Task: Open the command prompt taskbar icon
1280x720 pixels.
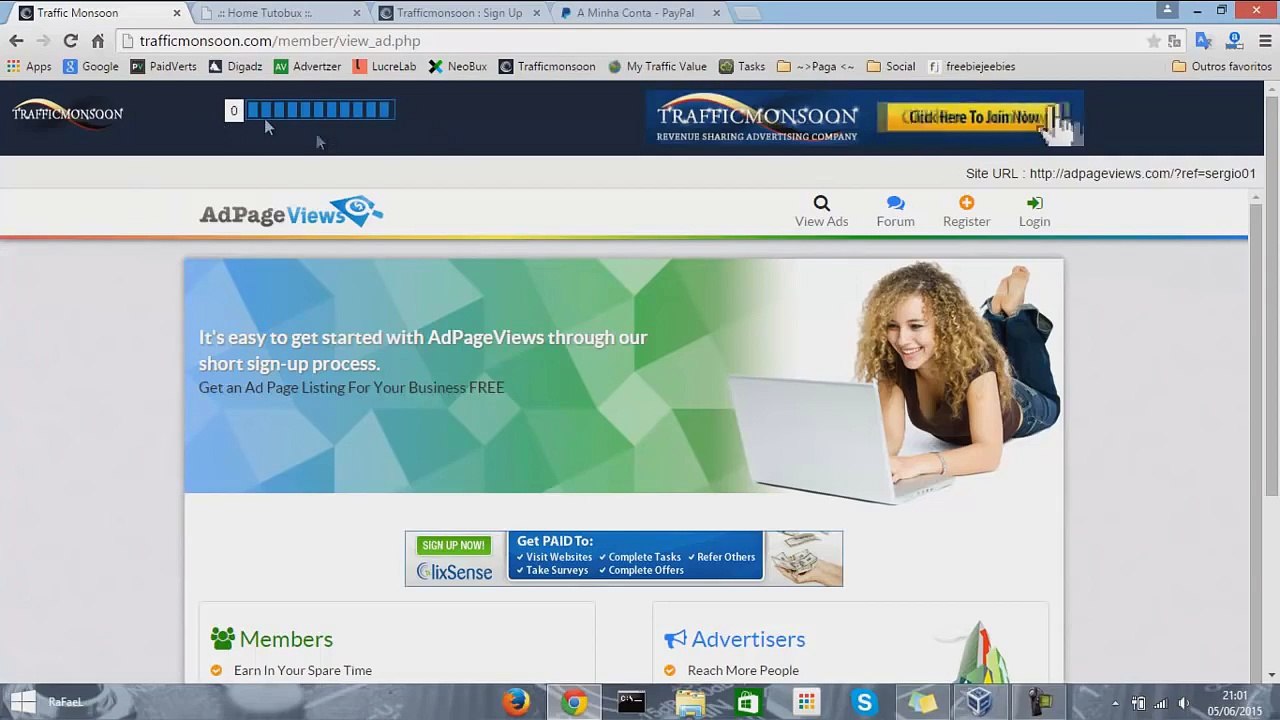Action: [x=631, y=702]
